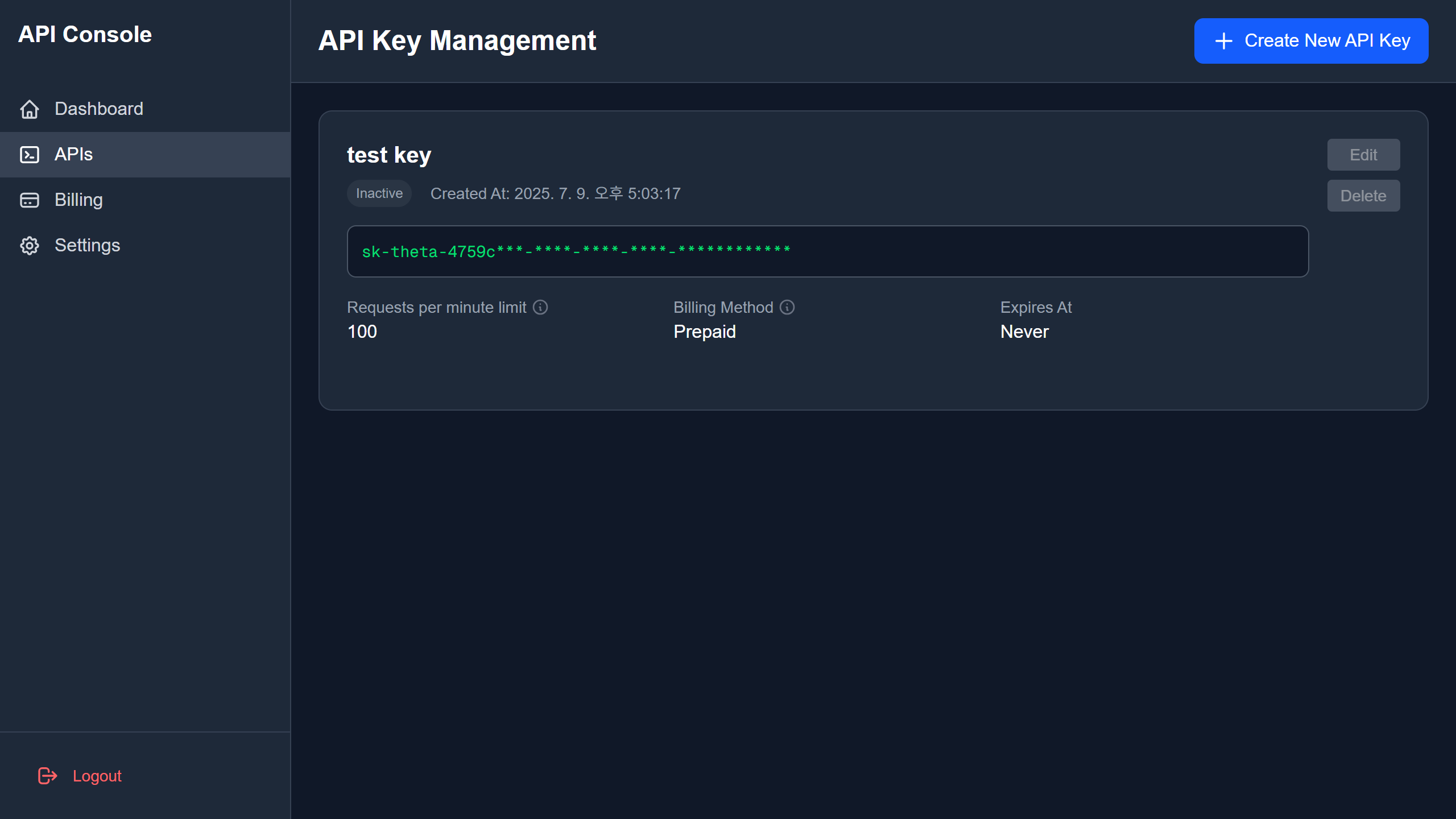Click the Dashboard home icon

tap(30, 109)
